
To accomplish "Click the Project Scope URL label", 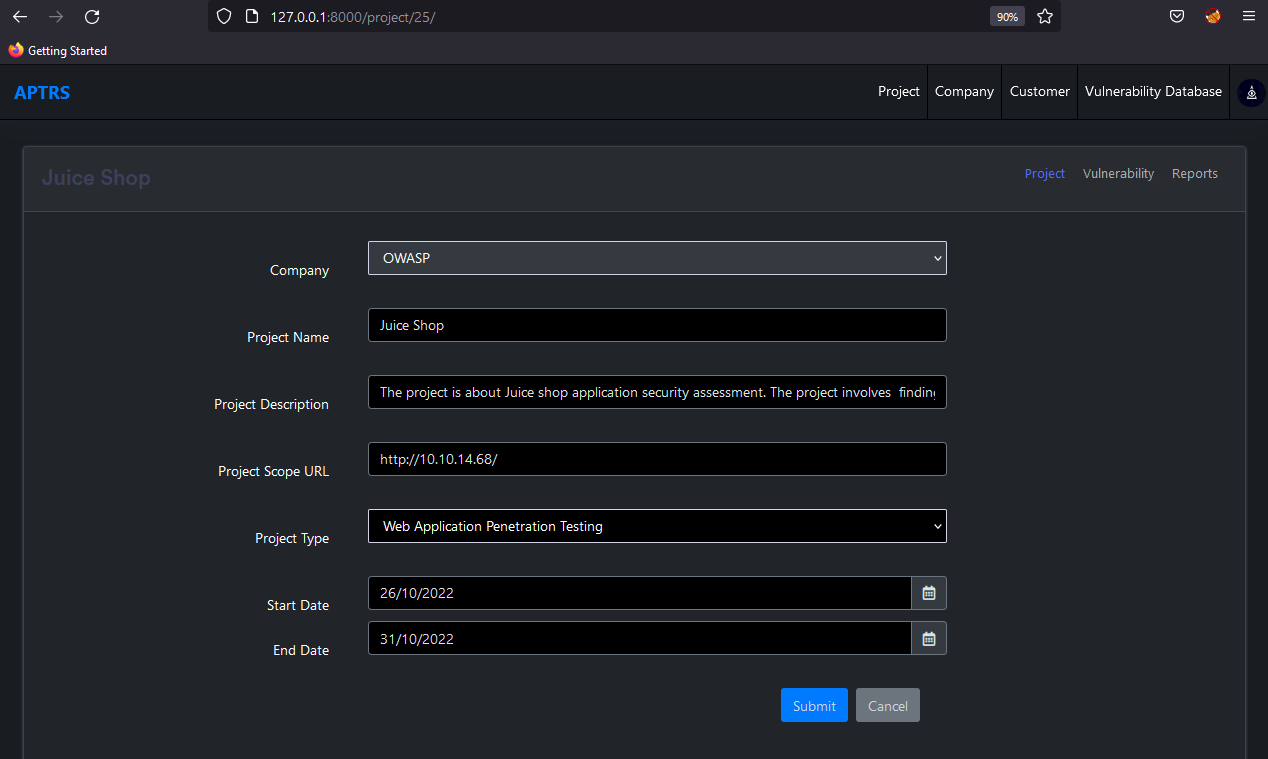I will 273,471.
